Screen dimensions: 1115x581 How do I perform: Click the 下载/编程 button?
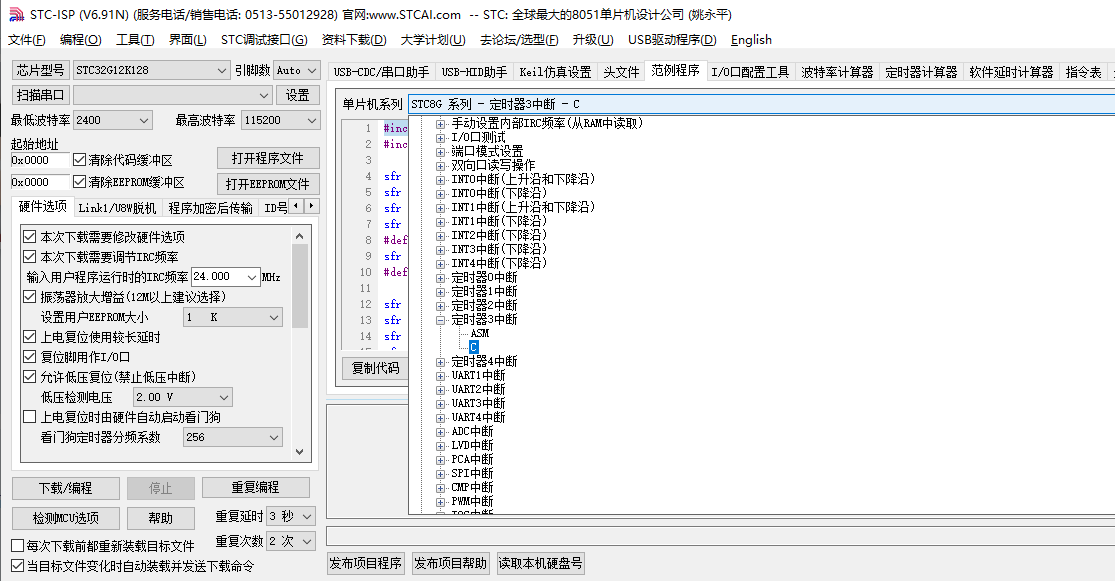click(65, 488)
